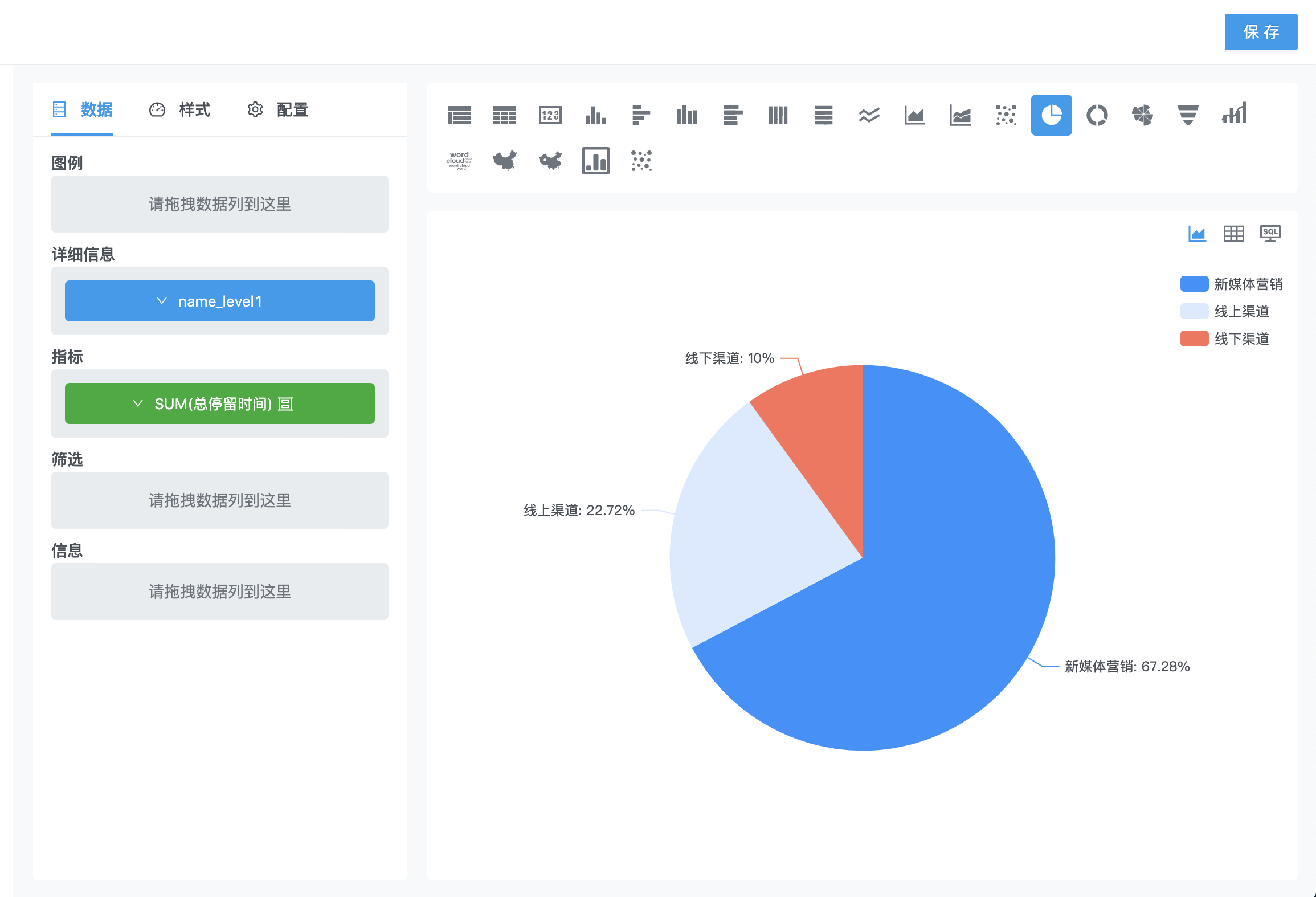Select the line chart type
The height and width of the screenshot is (897, 1316).
coord(869,115)
